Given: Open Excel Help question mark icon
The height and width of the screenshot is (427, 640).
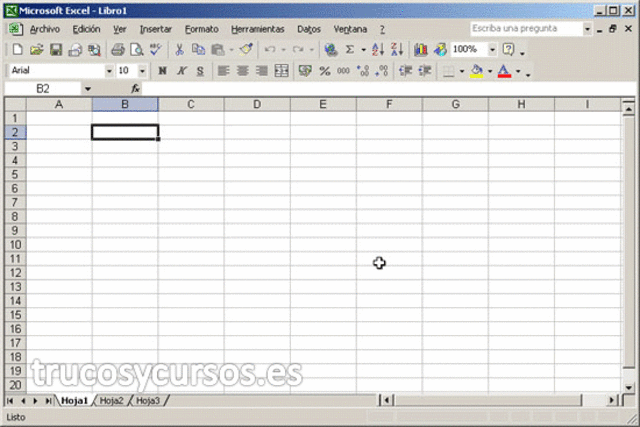Looking at the screenshot, I should [508, 50].
